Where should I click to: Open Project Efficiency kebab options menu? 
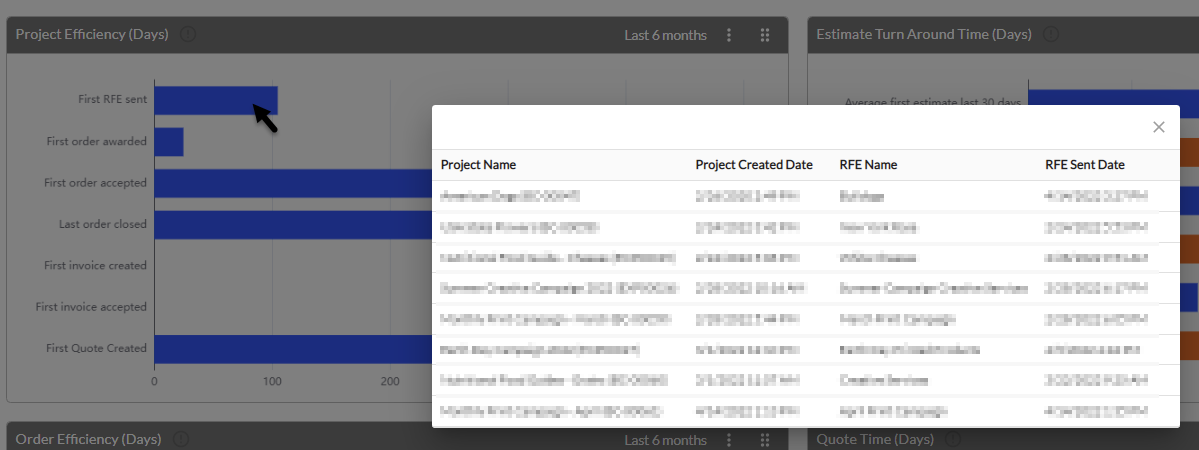pyautogui.click(x=729, y=35)
